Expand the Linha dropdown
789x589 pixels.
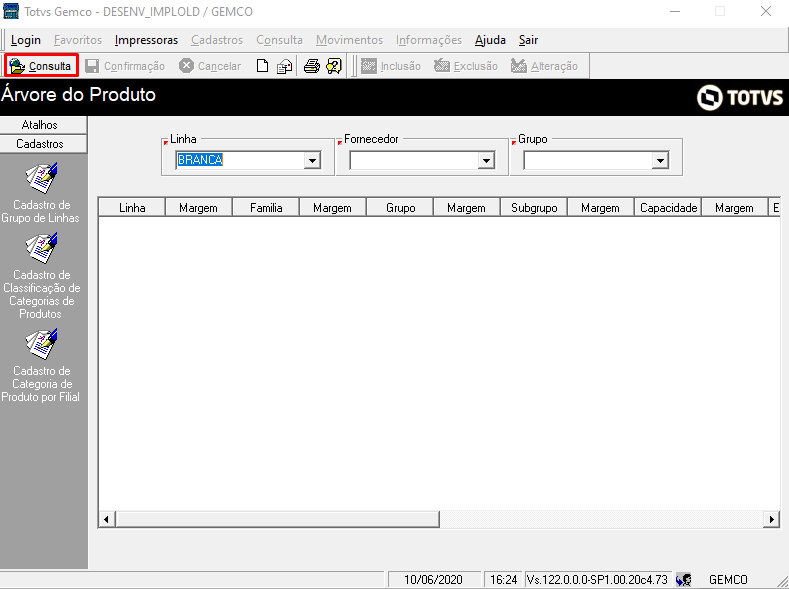point(312,160)
